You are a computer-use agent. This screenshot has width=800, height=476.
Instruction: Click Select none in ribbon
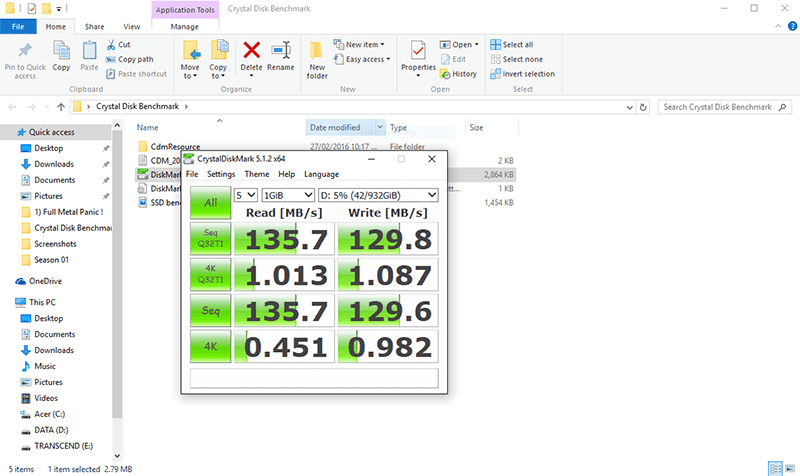click(x=517, y=59)
